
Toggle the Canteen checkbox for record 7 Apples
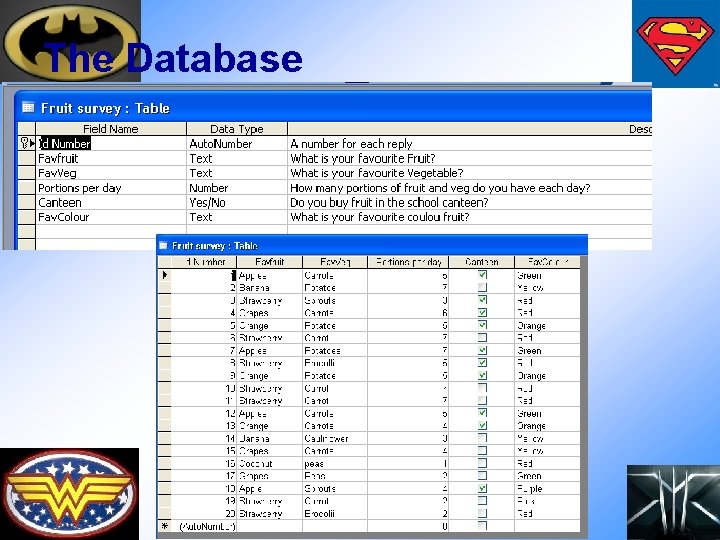[x=482, y=350]
